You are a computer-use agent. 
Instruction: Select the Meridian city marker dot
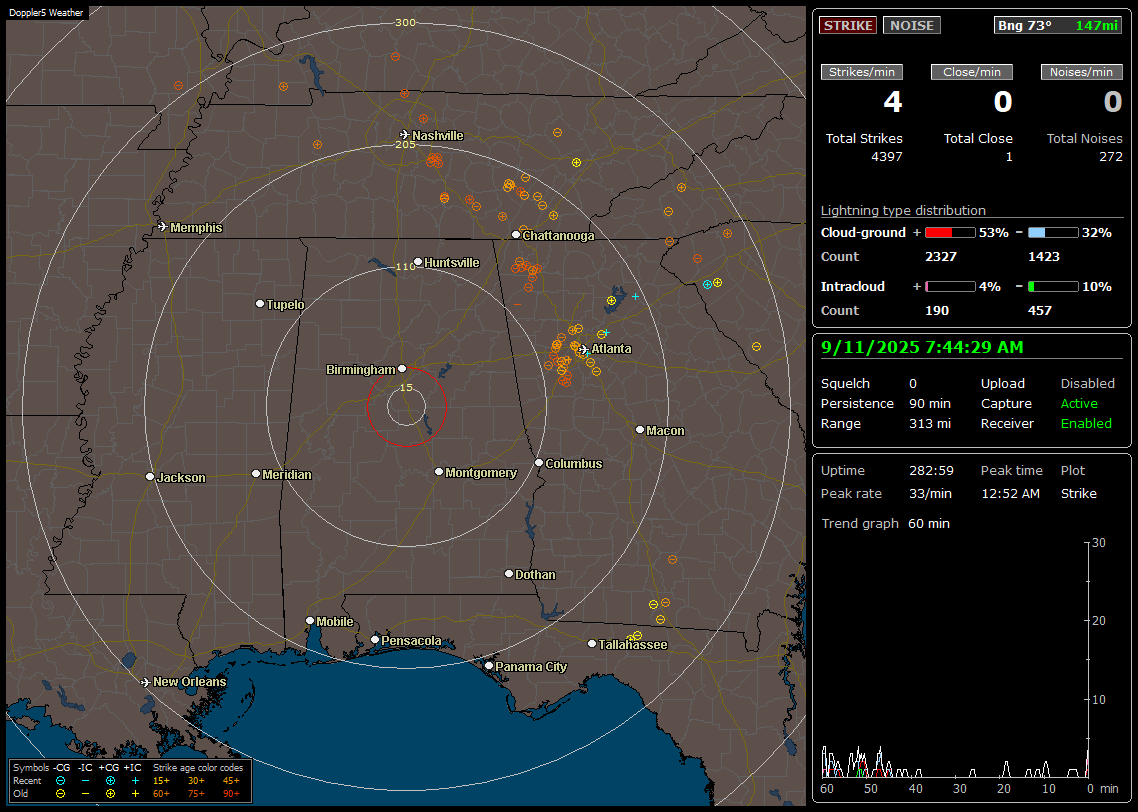[x=255, y=474]
